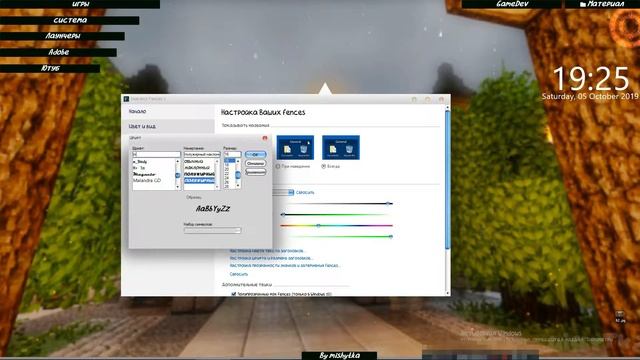Select the Всегда radio button

coord(324,167)
